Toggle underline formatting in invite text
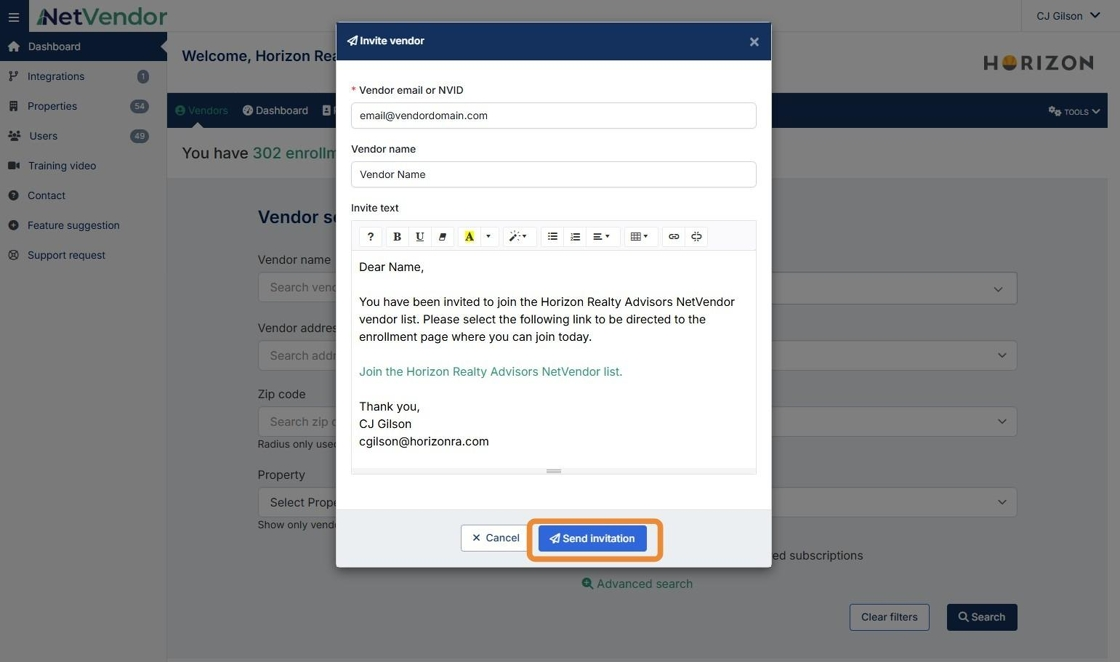Image resolution: width=1120 pixels, height=662 pixels. tap(419, 236)
